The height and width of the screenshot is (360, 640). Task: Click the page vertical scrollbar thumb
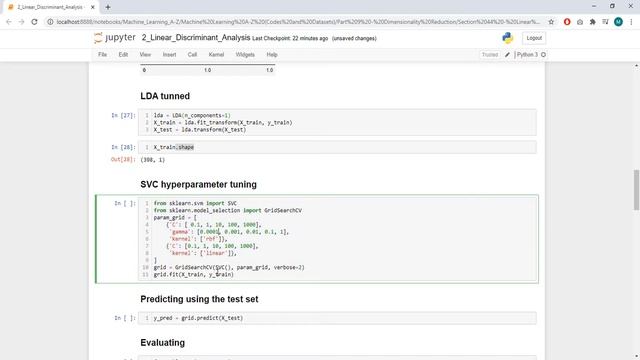point(636,190)
